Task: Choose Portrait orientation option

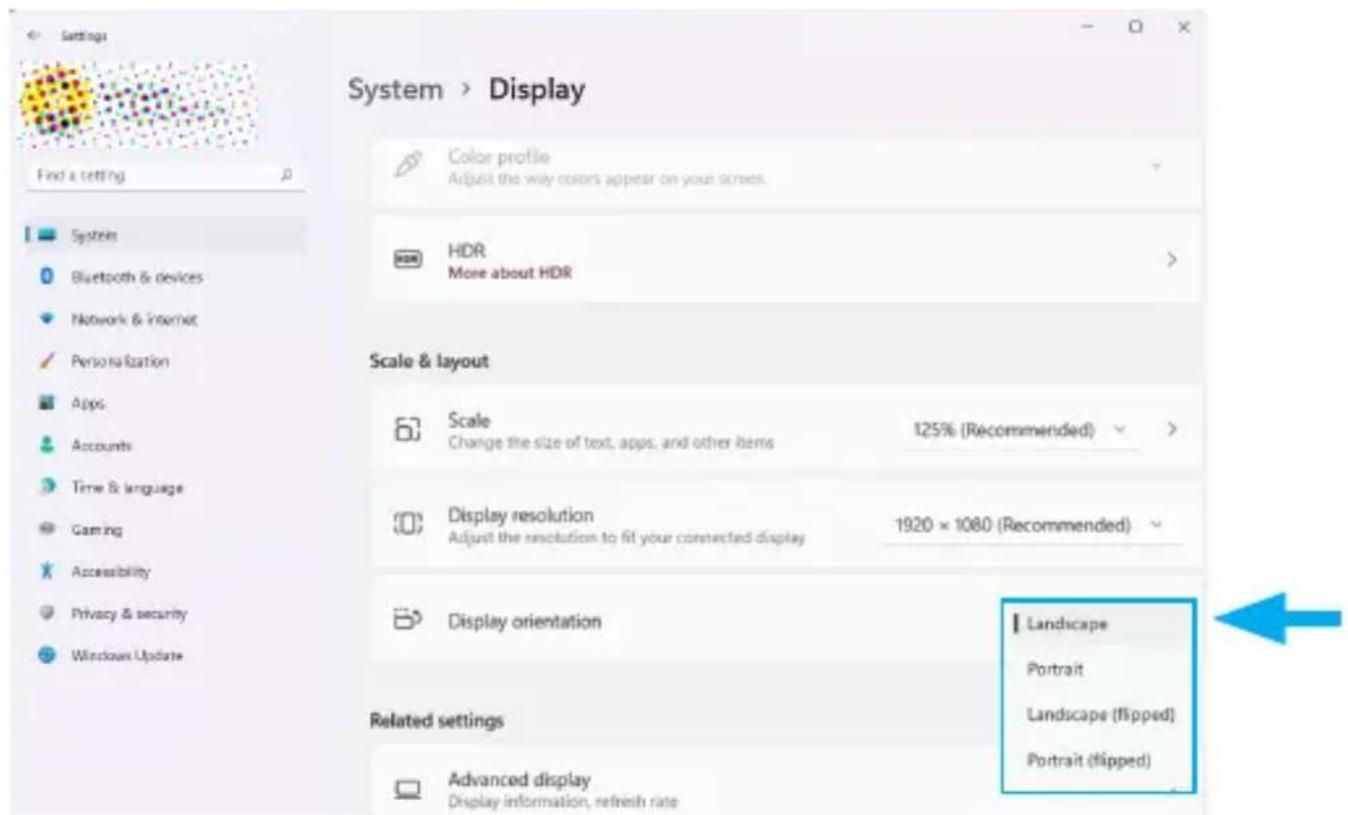Action: pos(1099,669)
